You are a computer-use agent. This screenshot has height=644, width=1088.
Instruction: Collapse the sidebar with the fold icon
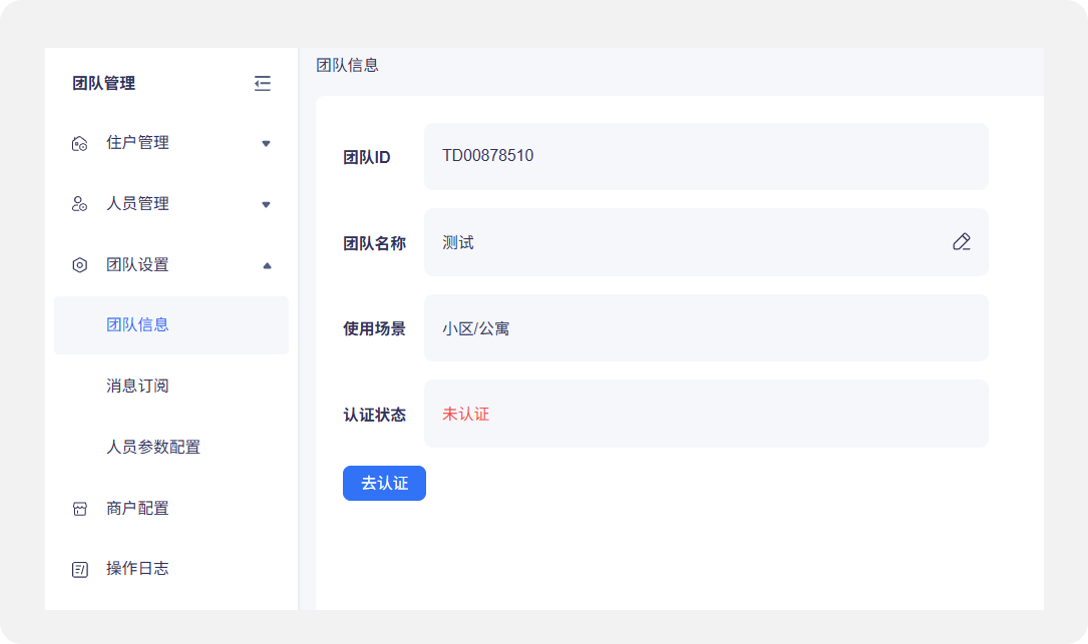tap(262, 84)
